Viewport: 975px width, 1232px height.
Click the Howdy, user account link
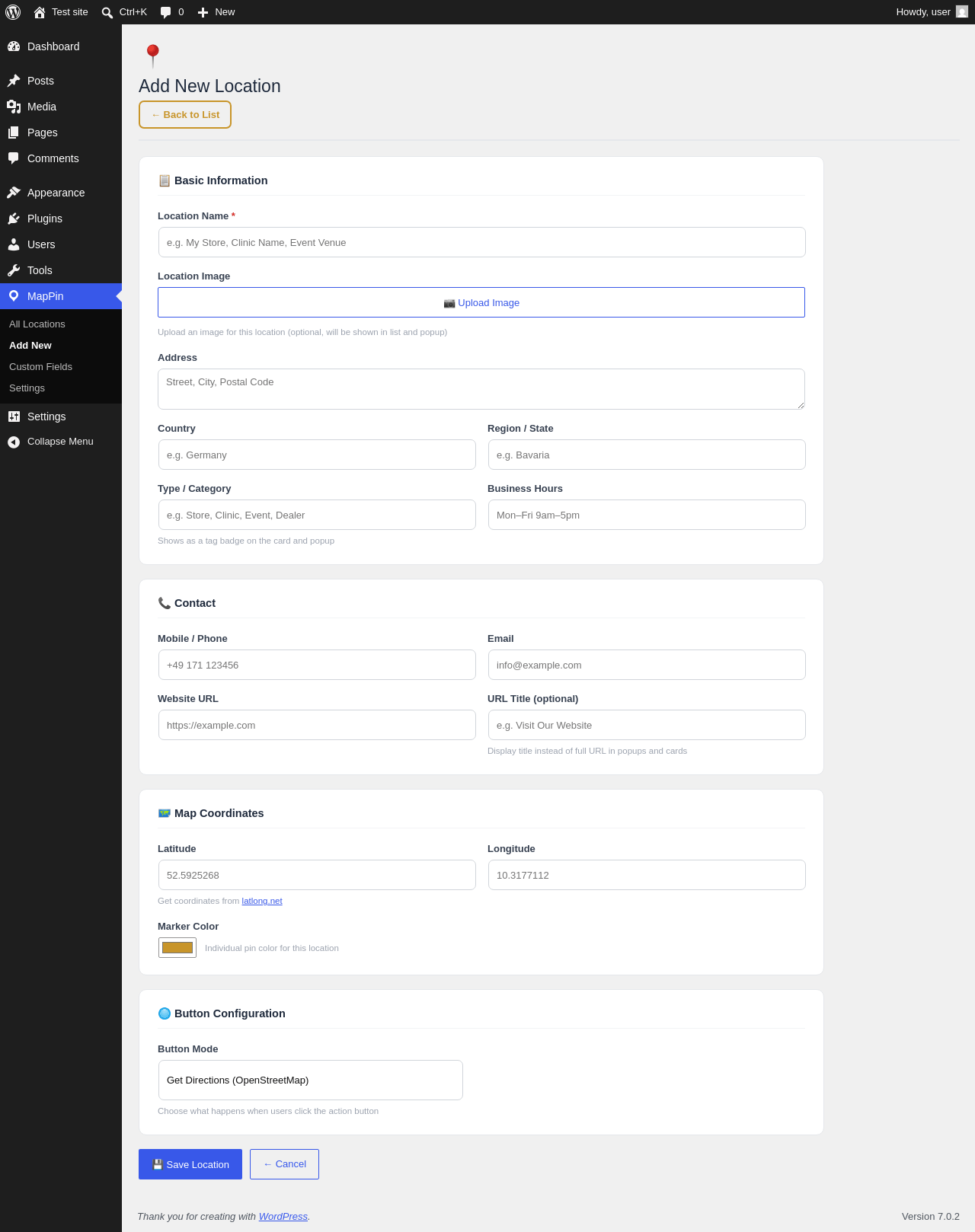pyautogui.click(x=923, y=12)
